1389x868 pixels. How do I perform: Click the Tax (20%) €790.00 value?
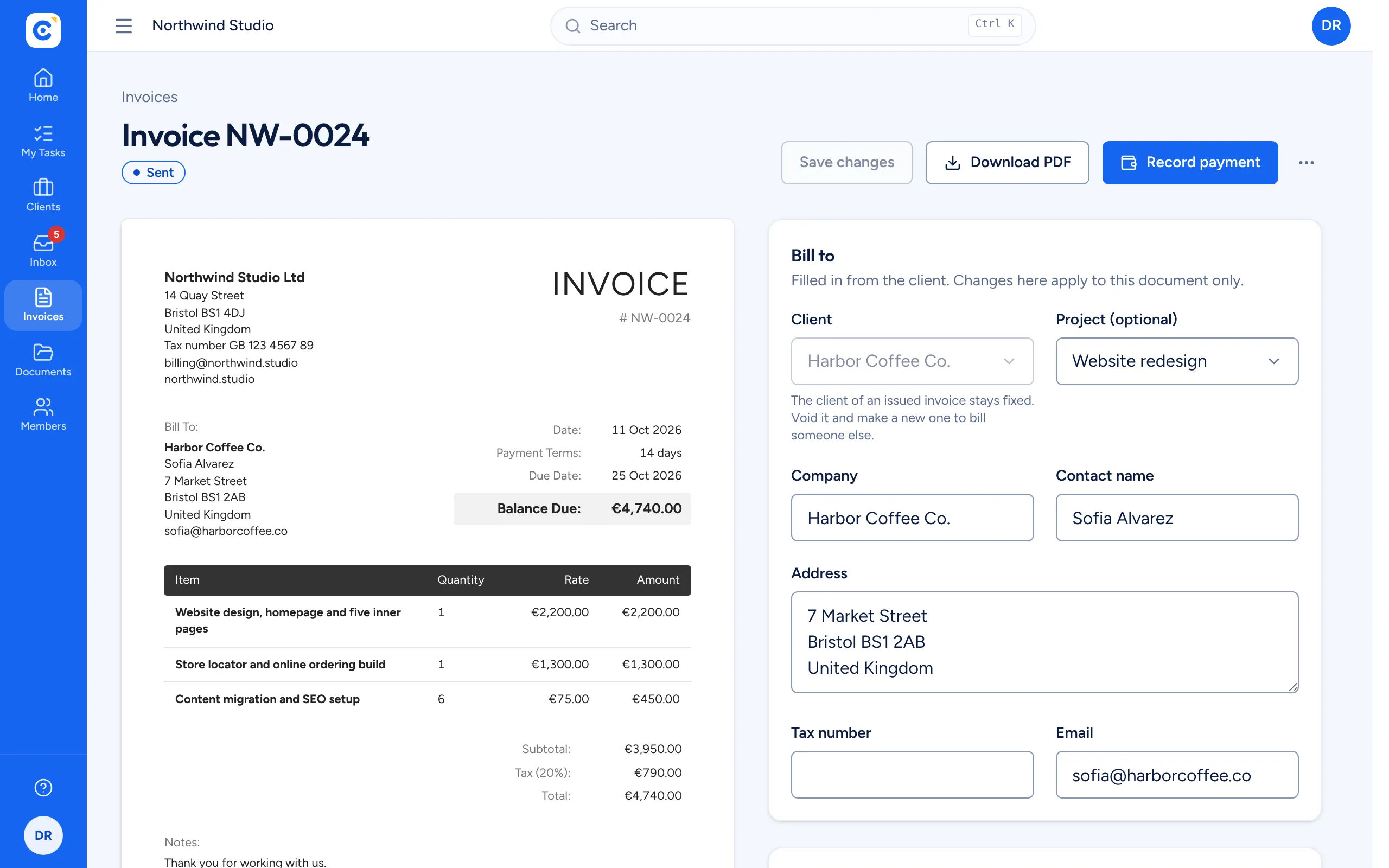tap(658, 773)
